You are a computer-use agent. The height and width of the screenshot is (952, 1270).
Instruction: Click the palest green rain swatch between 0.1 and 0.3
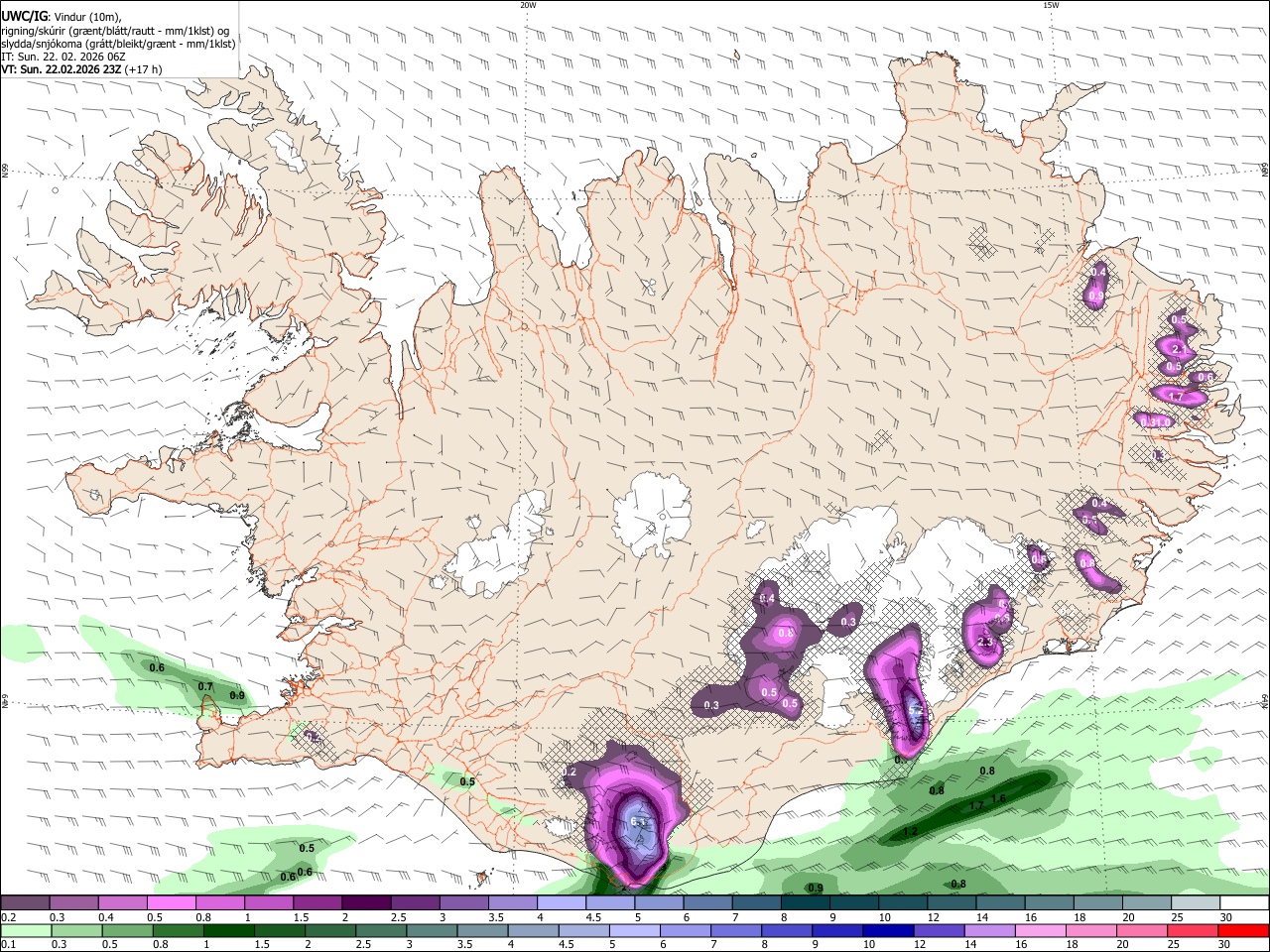(25, 930)
